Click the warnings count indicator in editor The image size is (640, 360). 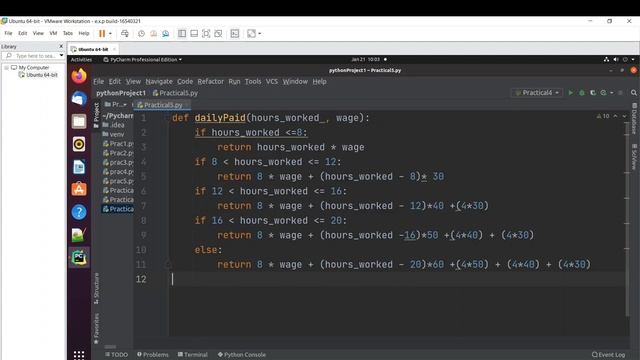(603, 116)
